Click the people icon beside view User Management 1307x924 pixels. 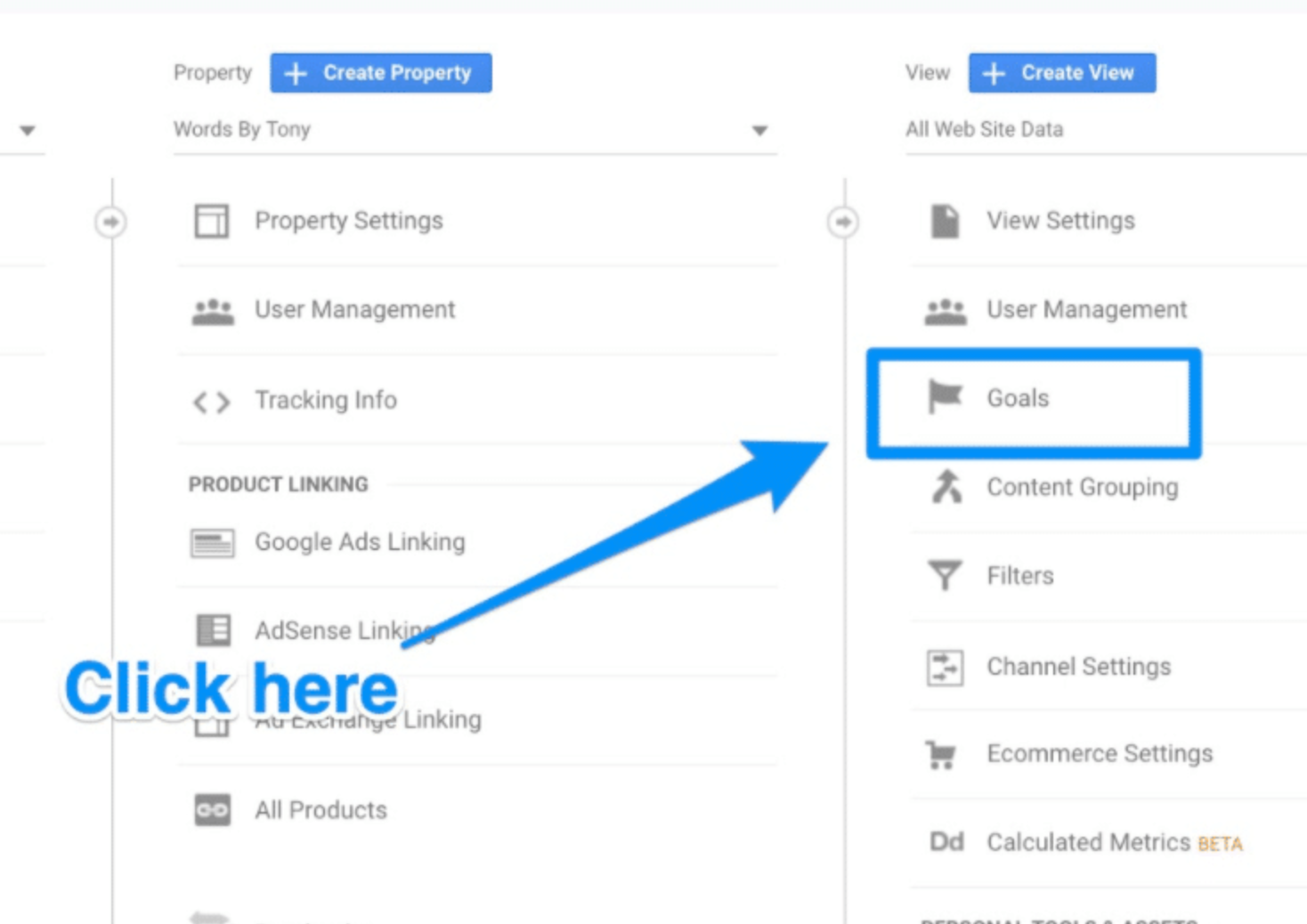[946, 312]
